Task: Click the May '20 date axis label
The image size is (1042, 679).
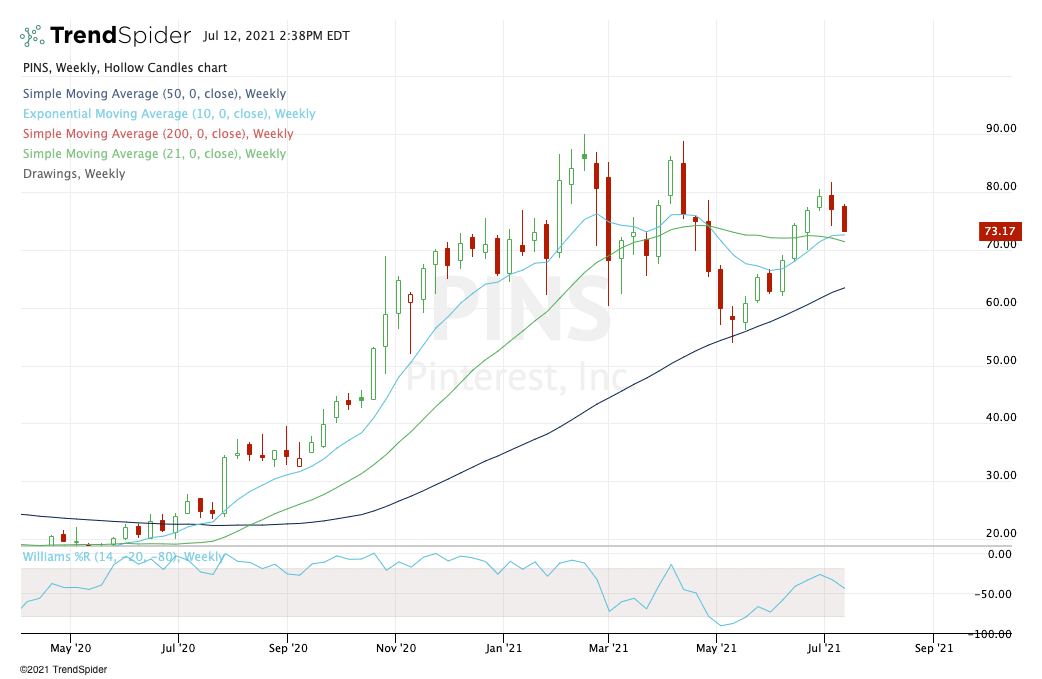Action: (70, 648)
